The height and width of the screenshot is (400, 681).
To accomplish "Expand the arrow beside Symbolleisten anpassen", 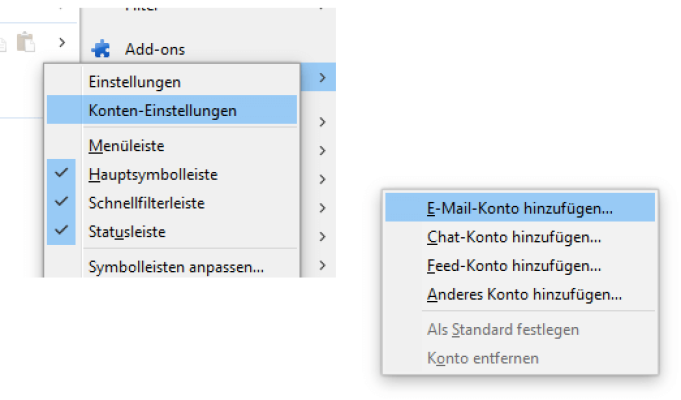I will pos(322,265).
